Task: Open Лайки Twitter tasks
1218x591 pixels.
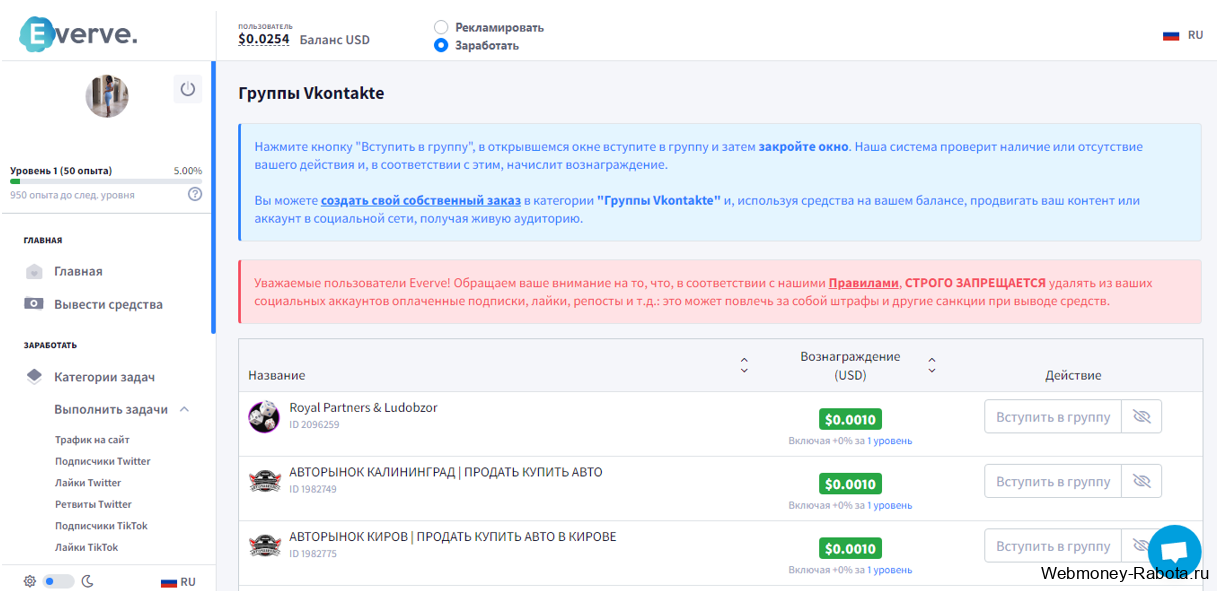Action: (88, 483)
